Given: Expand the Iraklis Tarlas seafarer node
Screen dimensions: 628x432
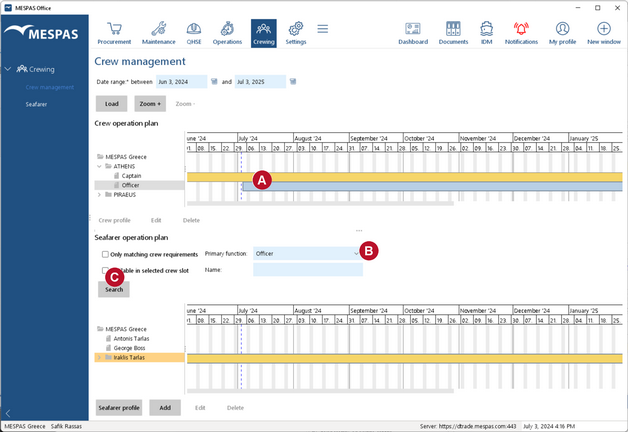Looking at the screenshot, I should pos(99,357).
